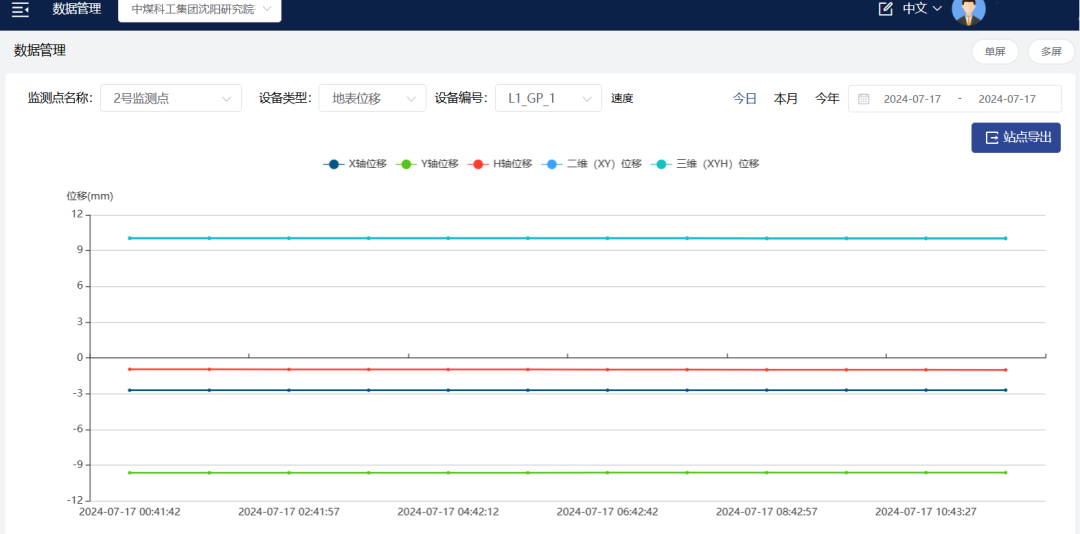
Task: Click the calendar icon in date range
Action: tap(864, 99)
